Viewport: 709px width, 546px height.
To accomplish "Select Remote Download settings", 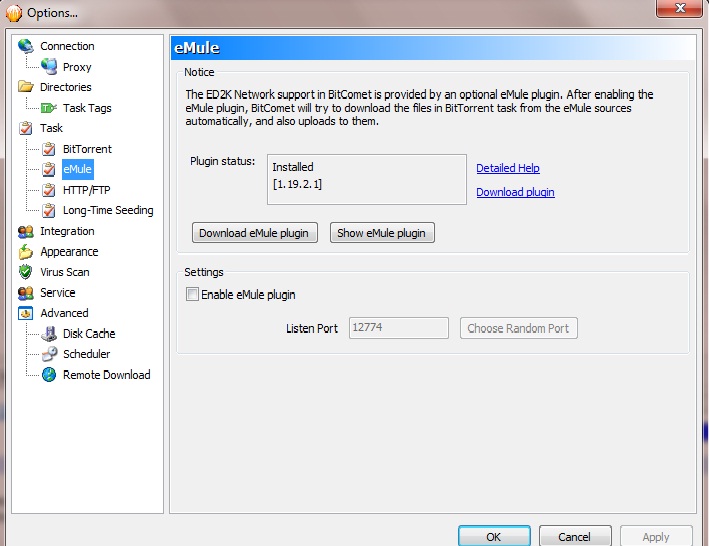I will 106,375.
